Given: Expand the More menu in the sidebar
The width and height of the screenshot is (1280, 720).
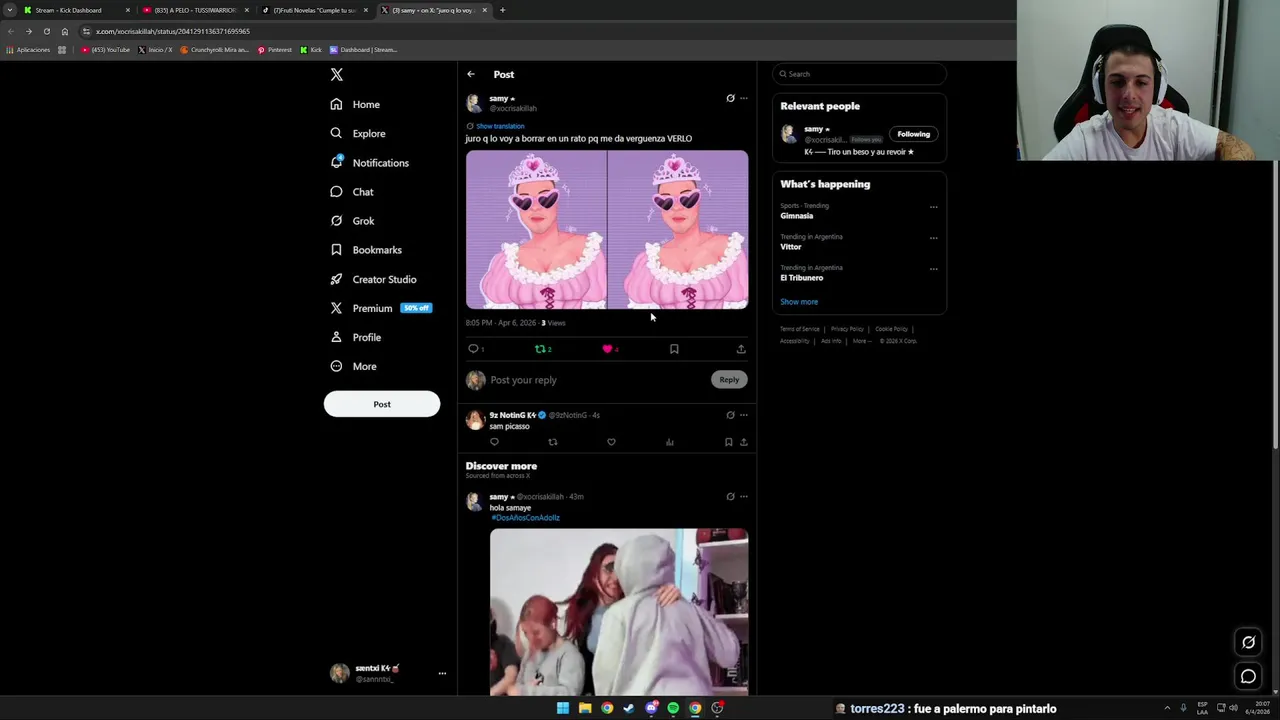Looking at the screenshot, I should 354,366.
